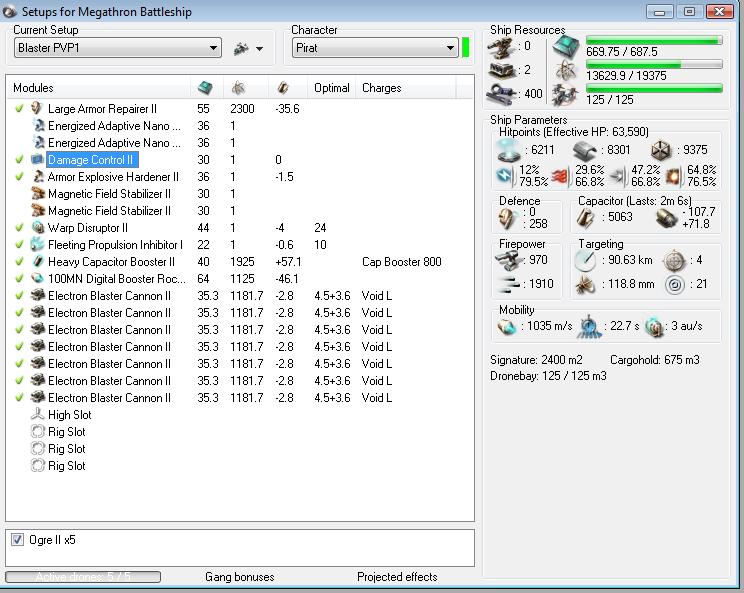Click the first Energized Adaptive Nano module icon
Image resolution: width=744 pixels, height=593 pixels.
point(38,125)
